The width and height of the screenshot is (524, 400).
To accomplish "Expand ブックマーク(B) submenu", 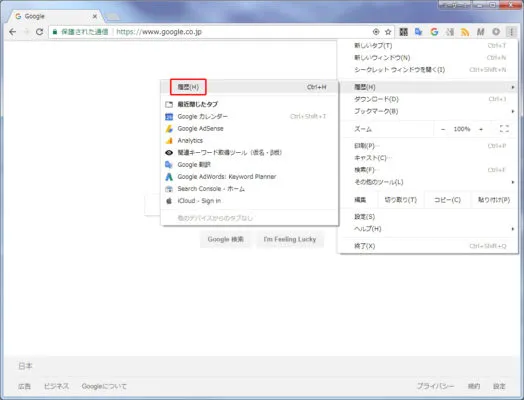I will point(428,111).
